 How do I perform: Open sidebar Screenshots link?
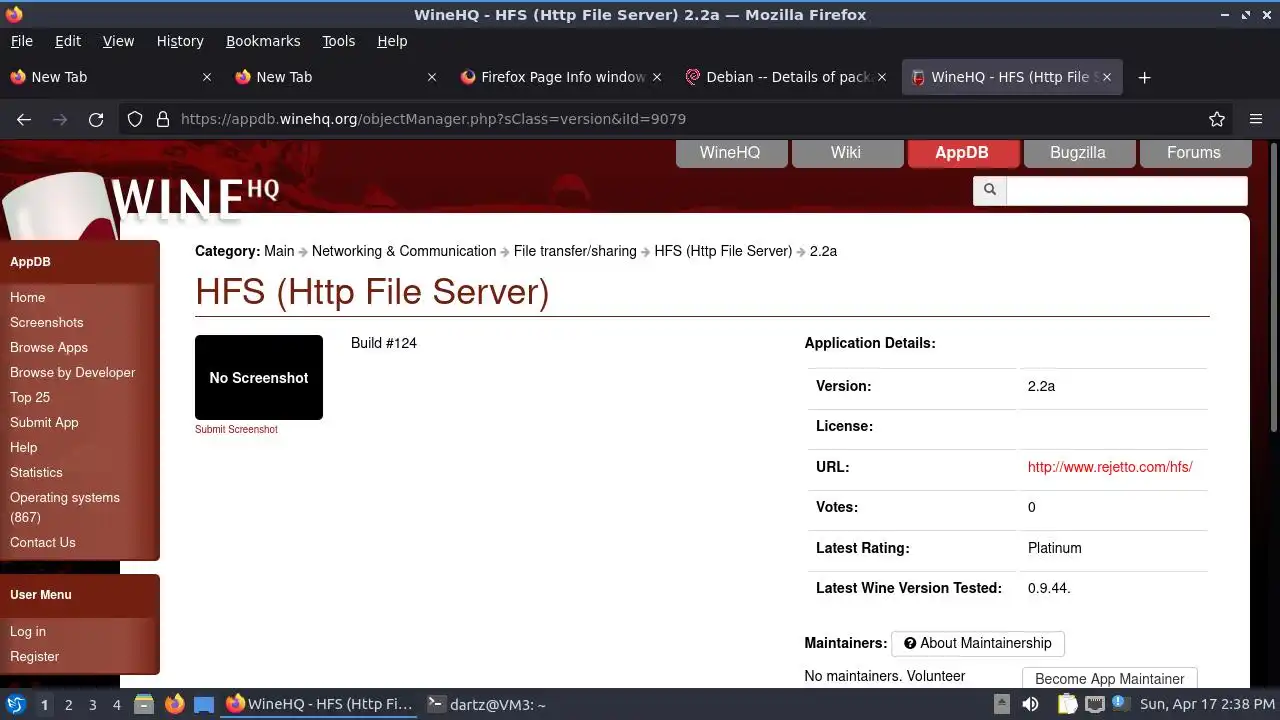47,322
